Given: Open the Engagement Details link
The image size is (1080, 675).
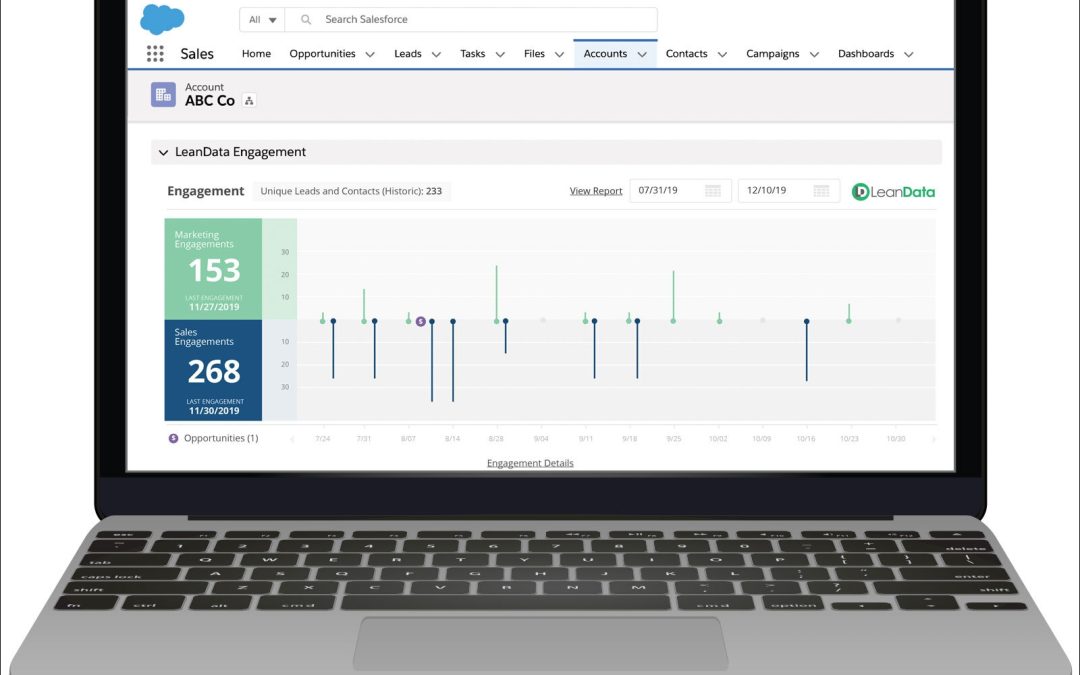Looking at the screenshot, I should (530, 463).
